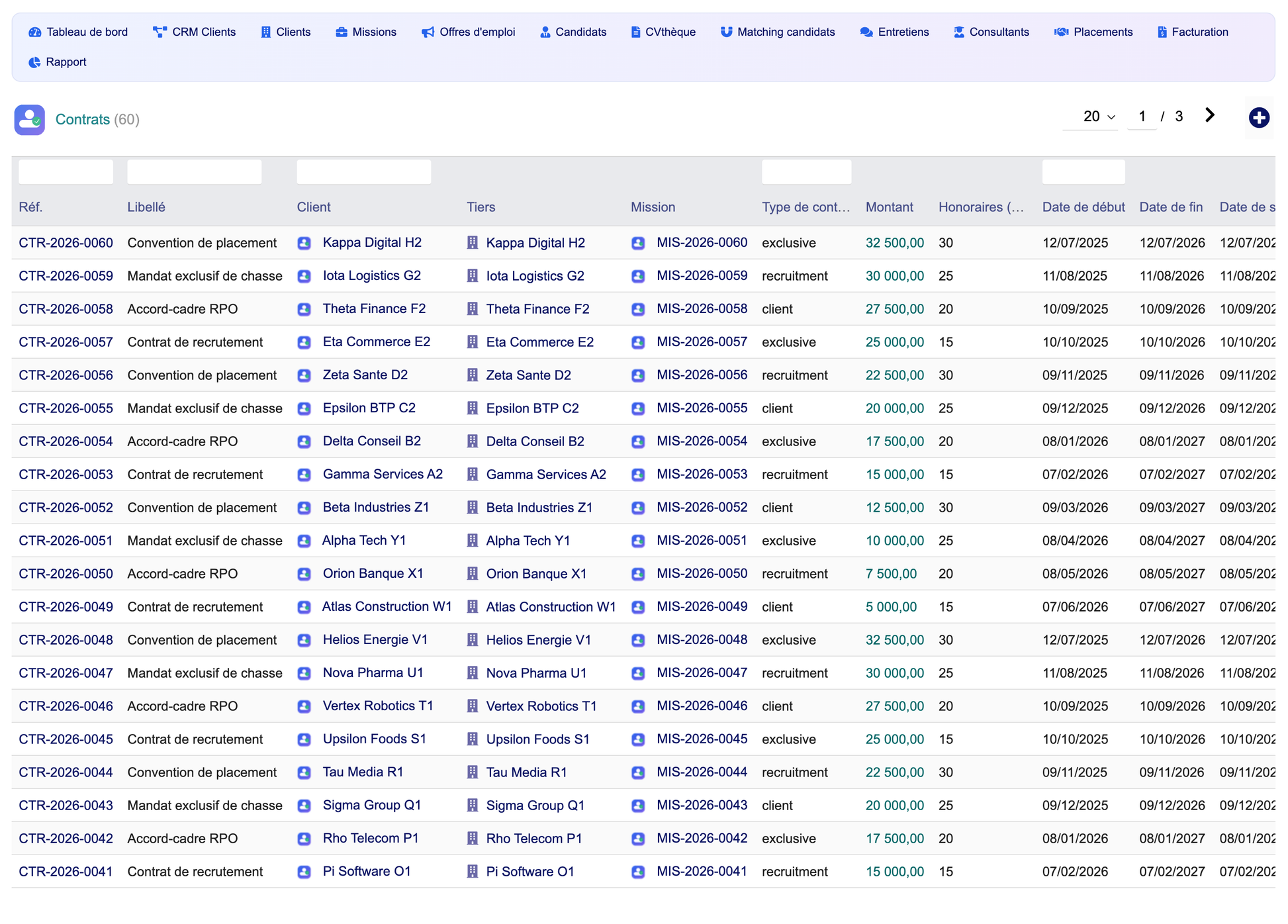The width and height of the screenshot is (1288, 924).
Task: Click the Placements handshake icon
Action: 1062,32
